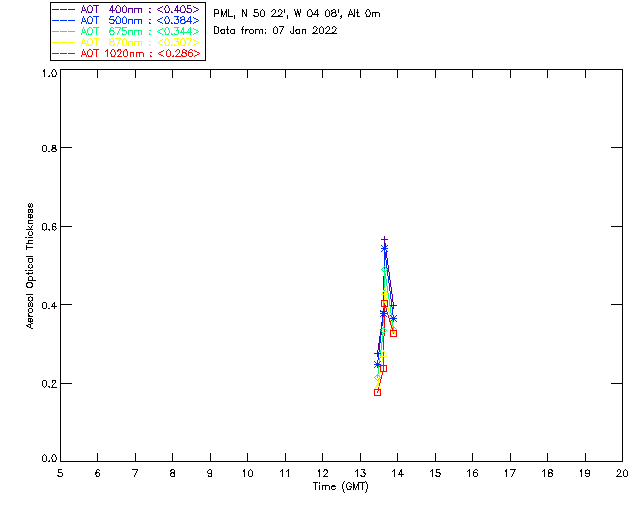640x512 pixels.
Task: Click the AOT 675nm legend entry
Action: (x=126, y=31)
